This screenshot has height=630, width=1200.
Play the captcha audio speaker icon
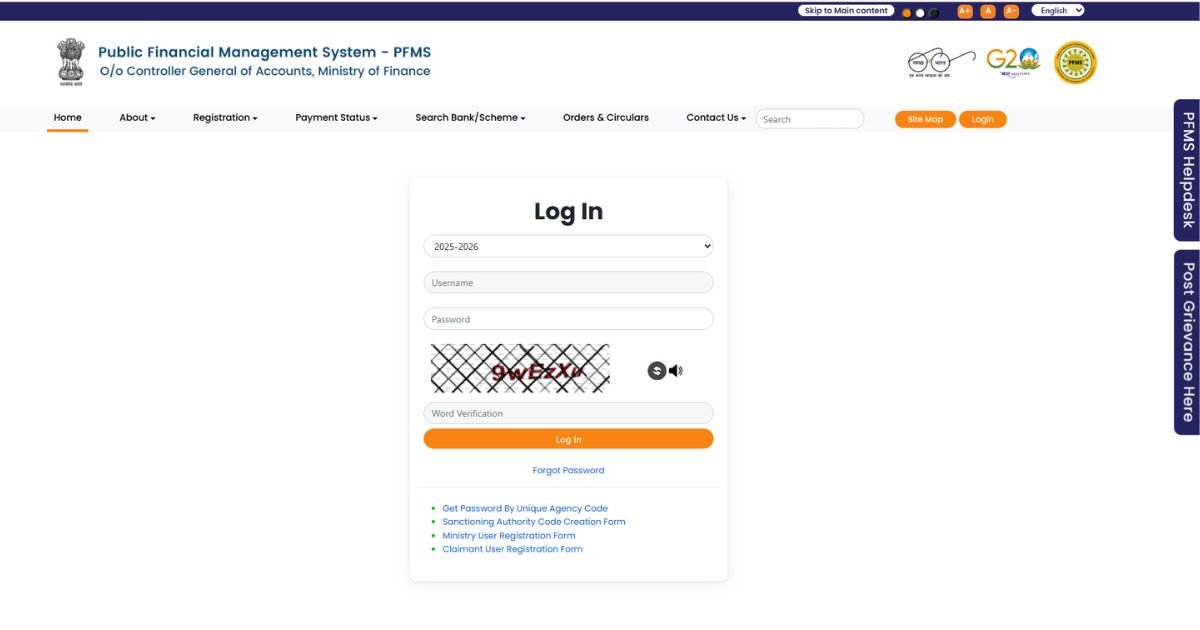pos(676,371)
